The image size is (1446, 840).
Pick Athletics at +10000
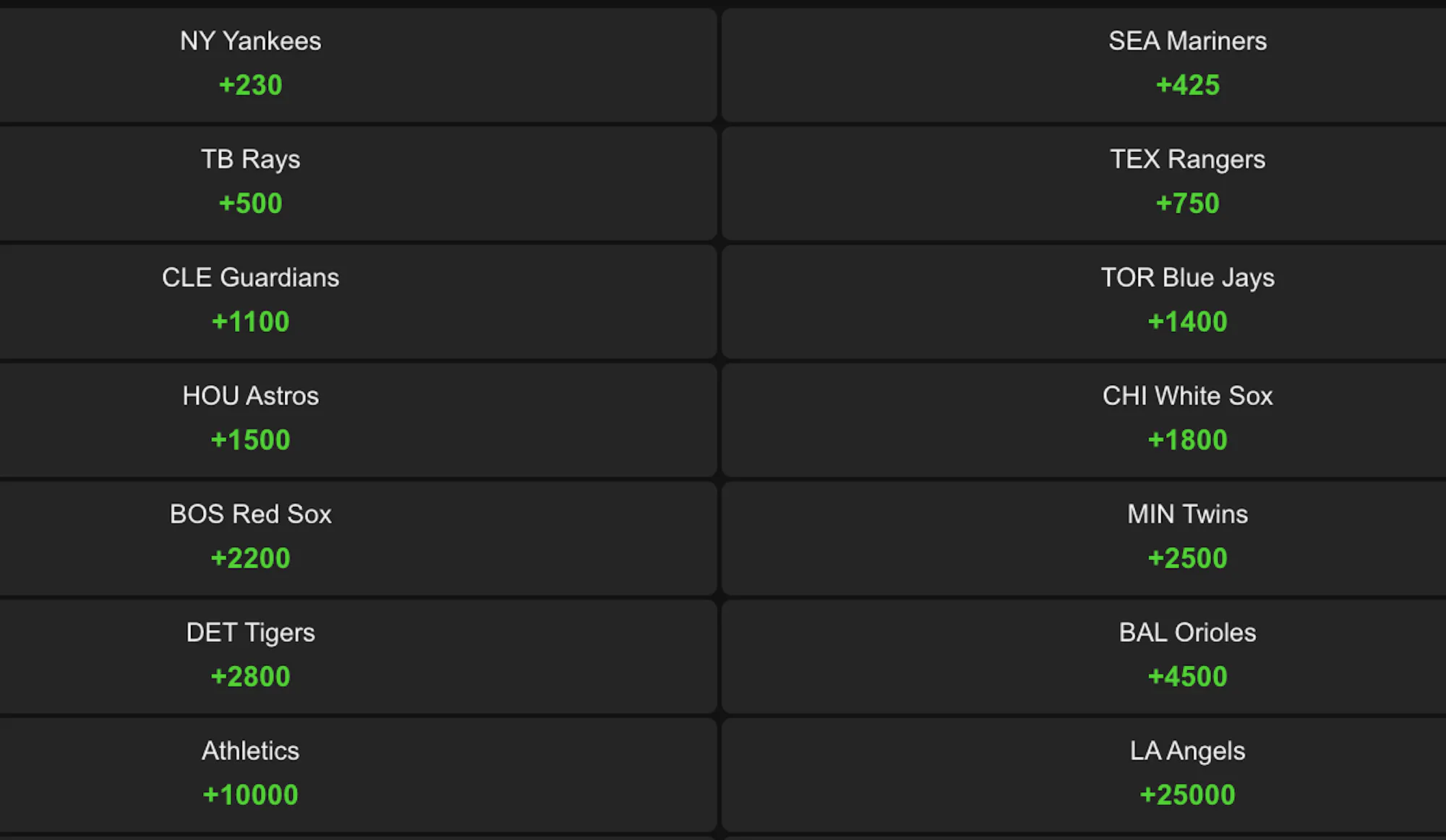(358, 775)
